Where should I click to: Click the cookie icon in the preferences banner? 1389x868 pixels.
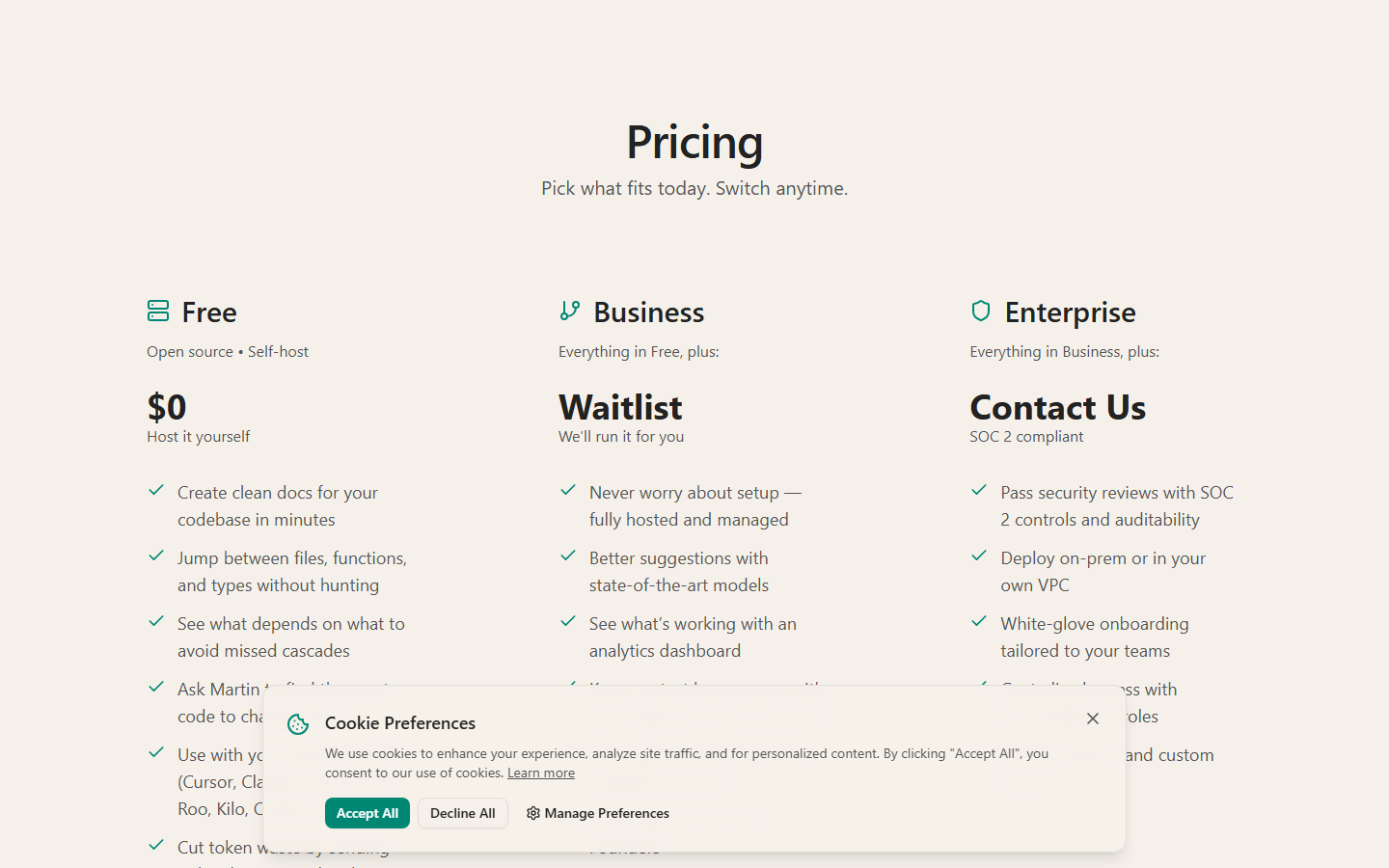[298, 723]
